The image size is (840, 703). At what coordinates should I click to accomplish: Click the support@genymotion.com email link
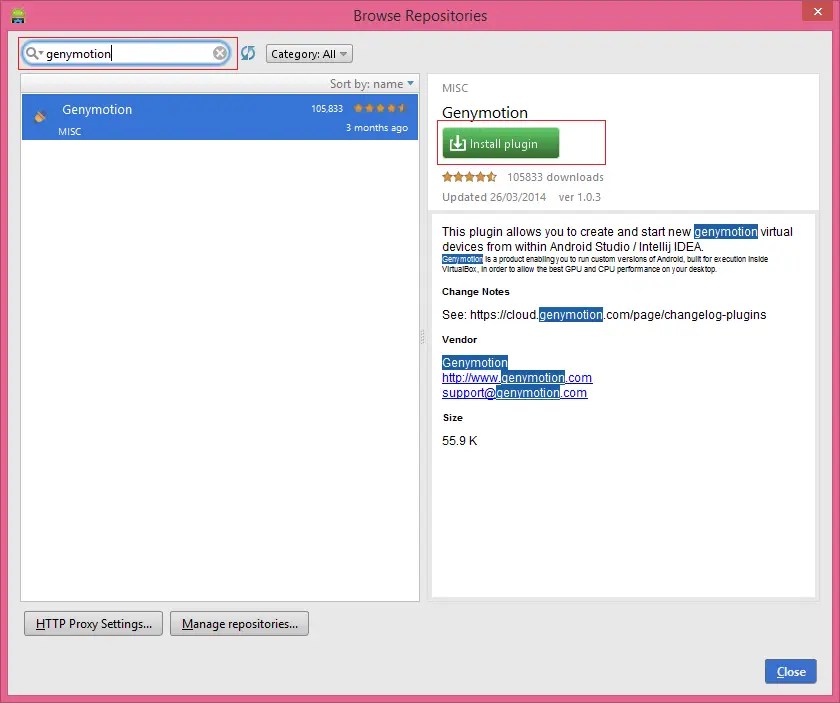pos(514,393)
